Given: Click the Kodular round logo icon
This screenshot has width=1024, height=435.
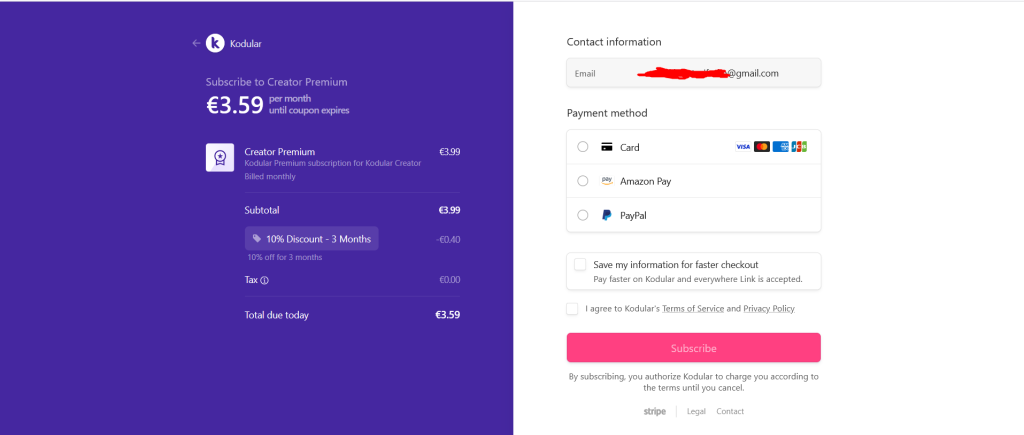Looking at the screenshot, I should 215,43.
